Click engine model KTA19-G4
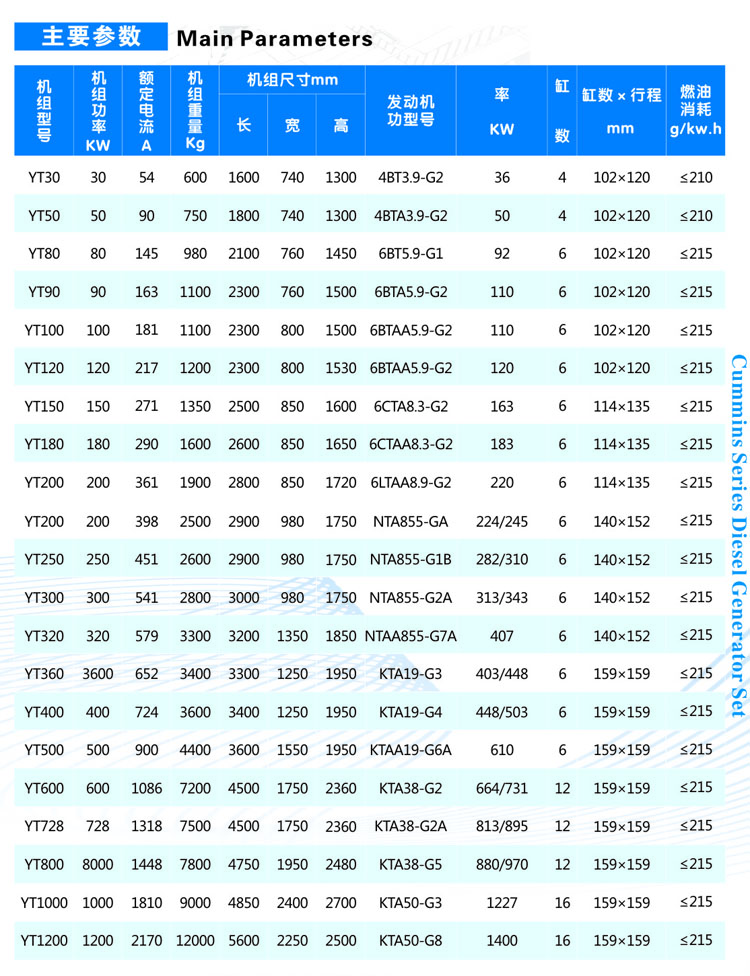Viewport: 750px width, 976px height. pyautogui.click(x=411, y=712)
